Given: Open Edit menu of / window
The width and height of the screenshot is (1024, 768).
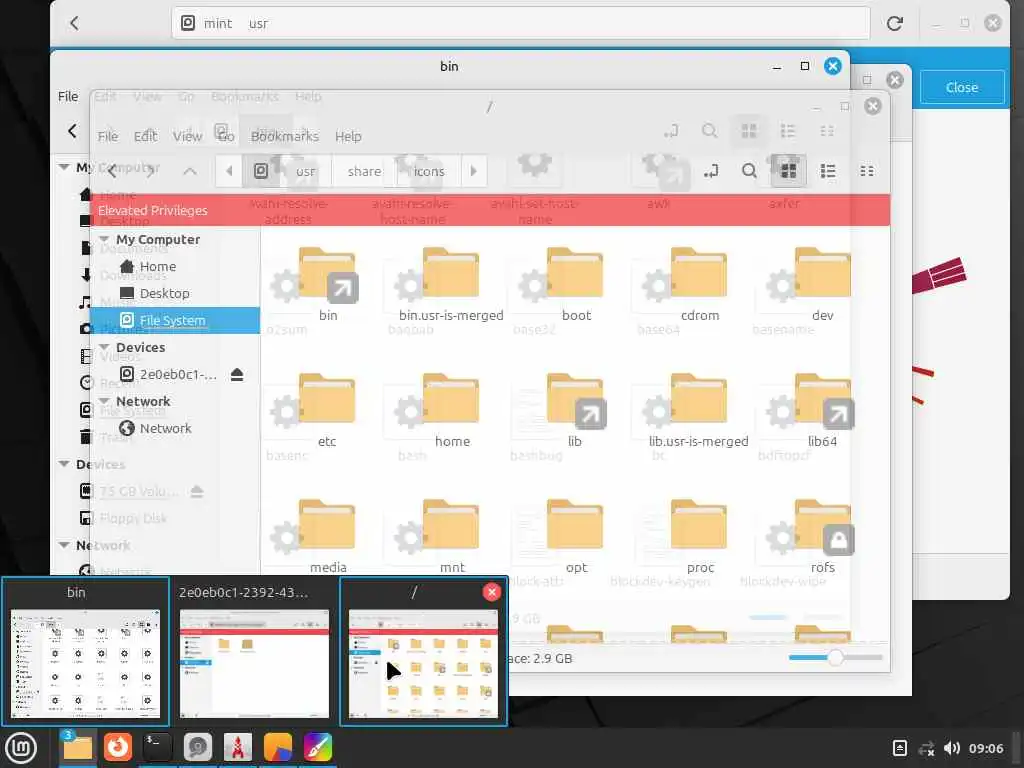Looking at the screenshot, I should pyautogui.click(x=145, y=136).
